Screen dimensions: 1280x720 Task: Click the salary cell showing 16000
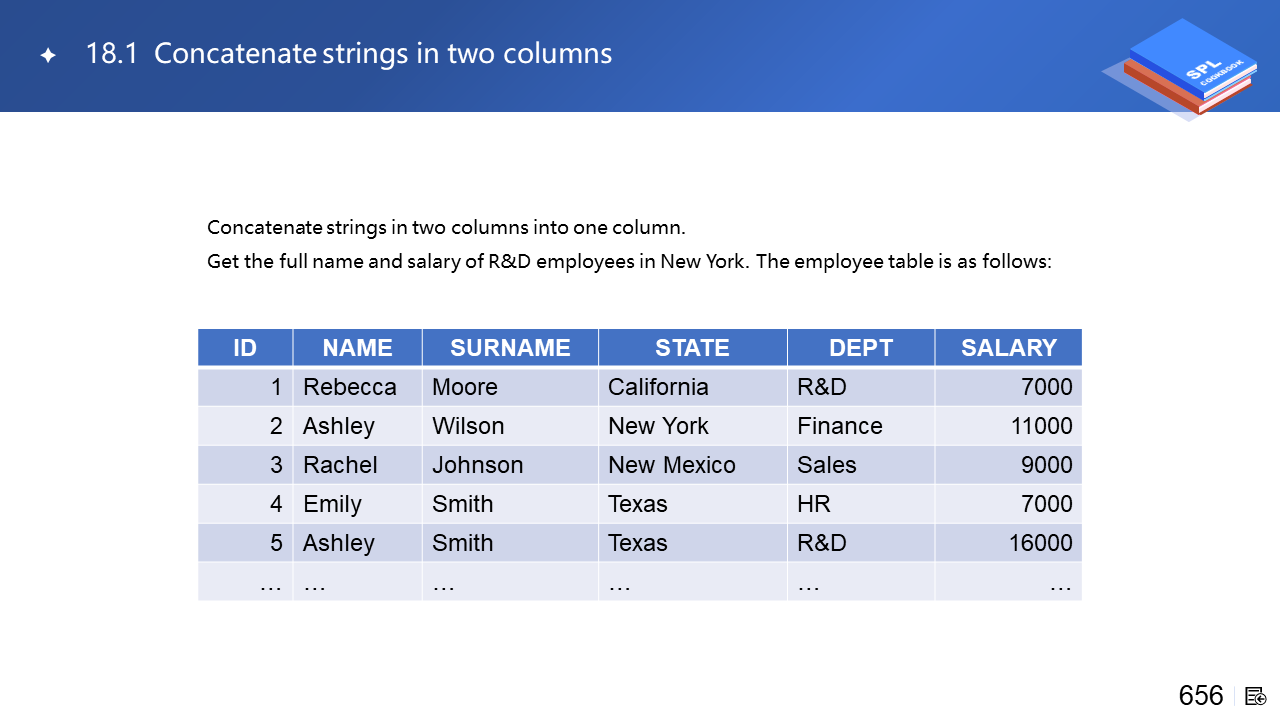[x=1040, y=543]
